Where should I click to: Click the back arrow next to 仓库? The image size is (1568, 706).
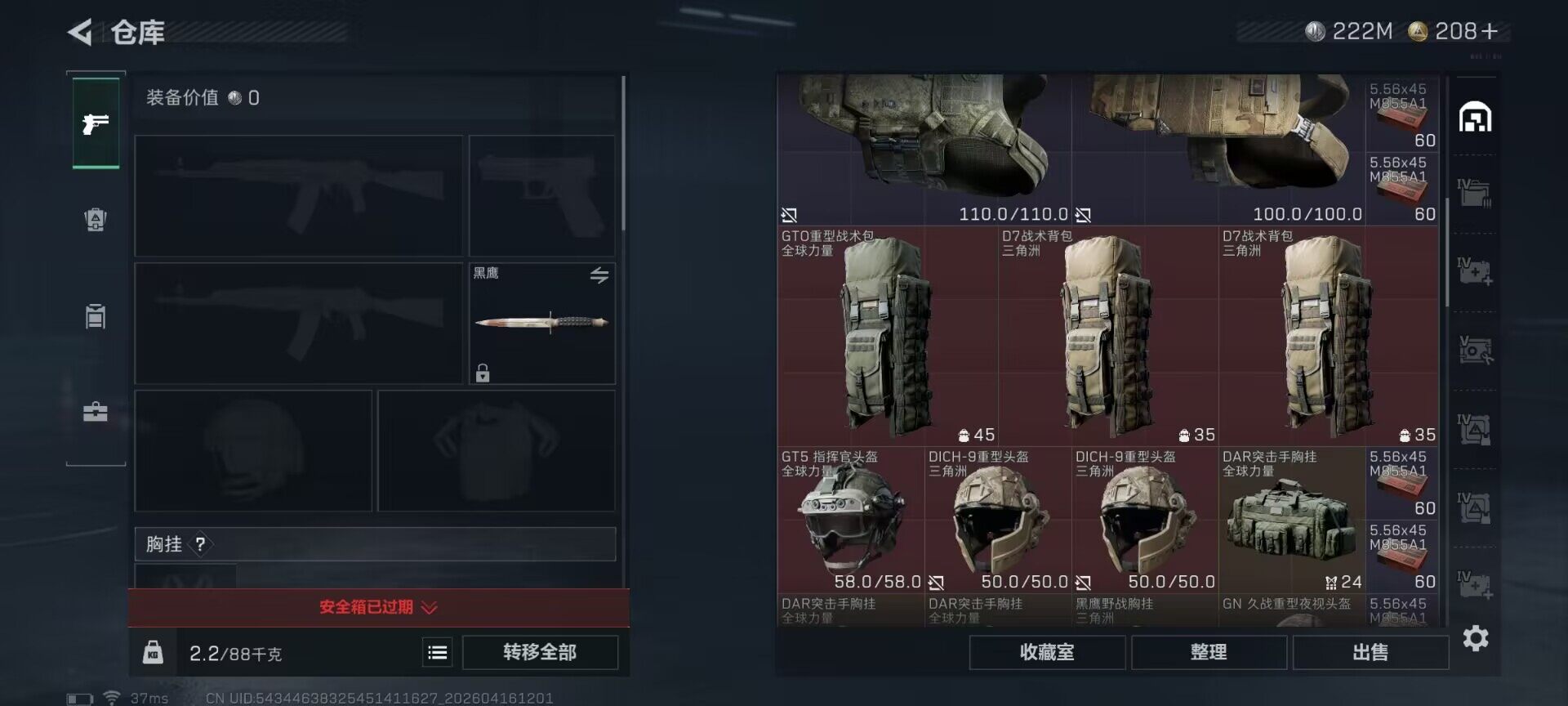pyautogui.click(x=80, y=33)
